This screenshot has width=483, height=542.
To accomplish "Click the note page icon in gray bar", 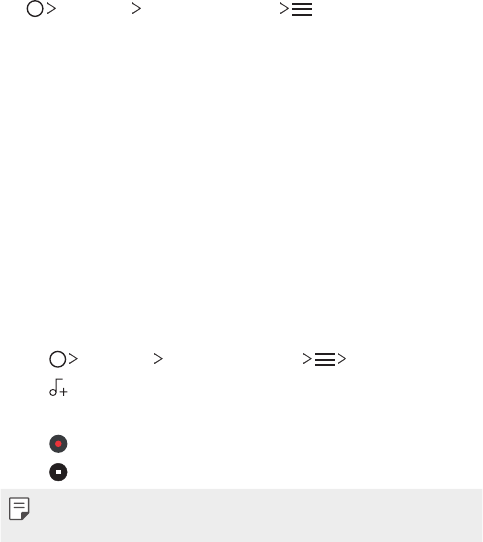I will coord(19,508).
